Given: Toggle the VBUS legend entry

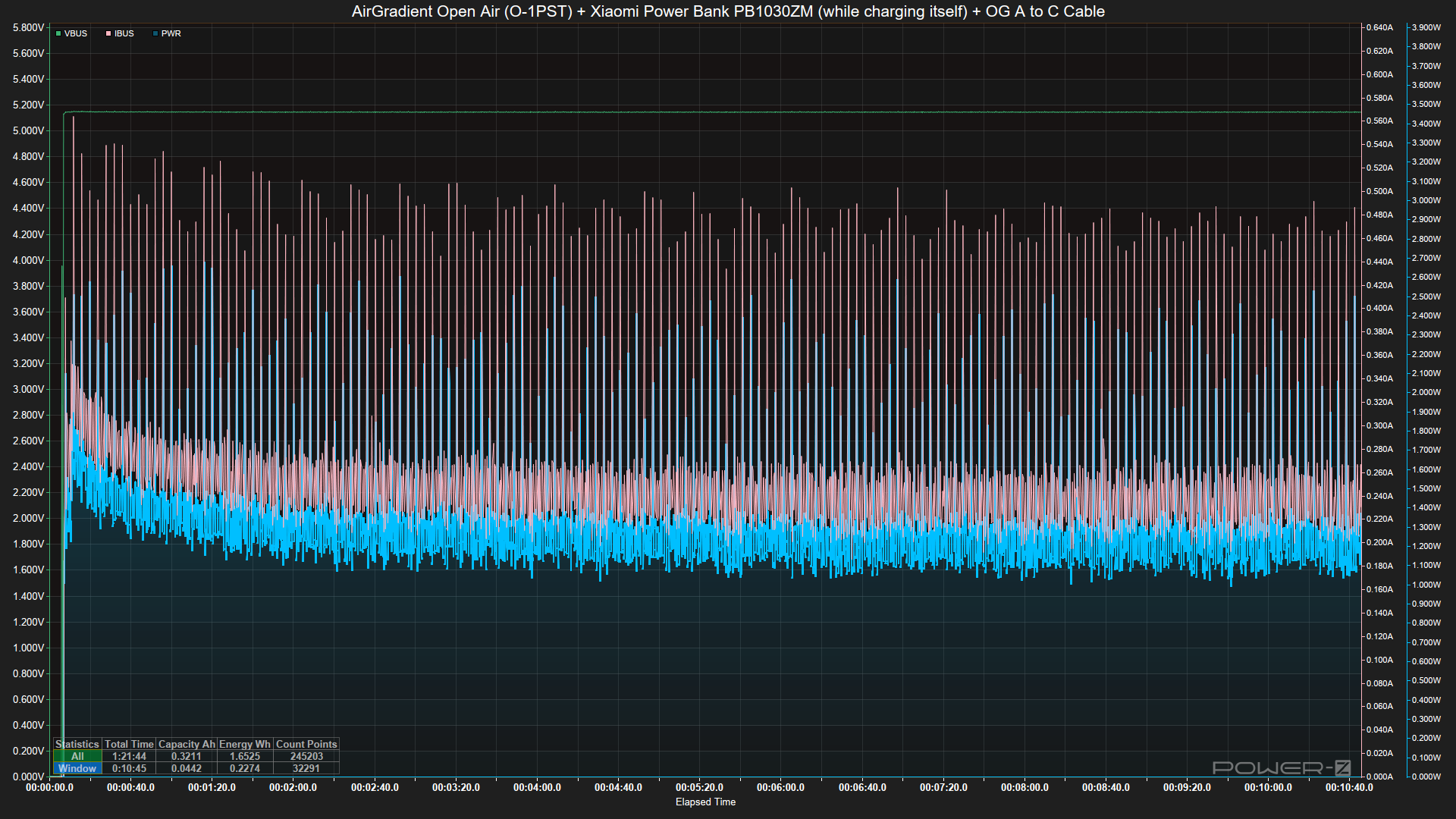Looking at the screenshot, I should click(71, 33).
